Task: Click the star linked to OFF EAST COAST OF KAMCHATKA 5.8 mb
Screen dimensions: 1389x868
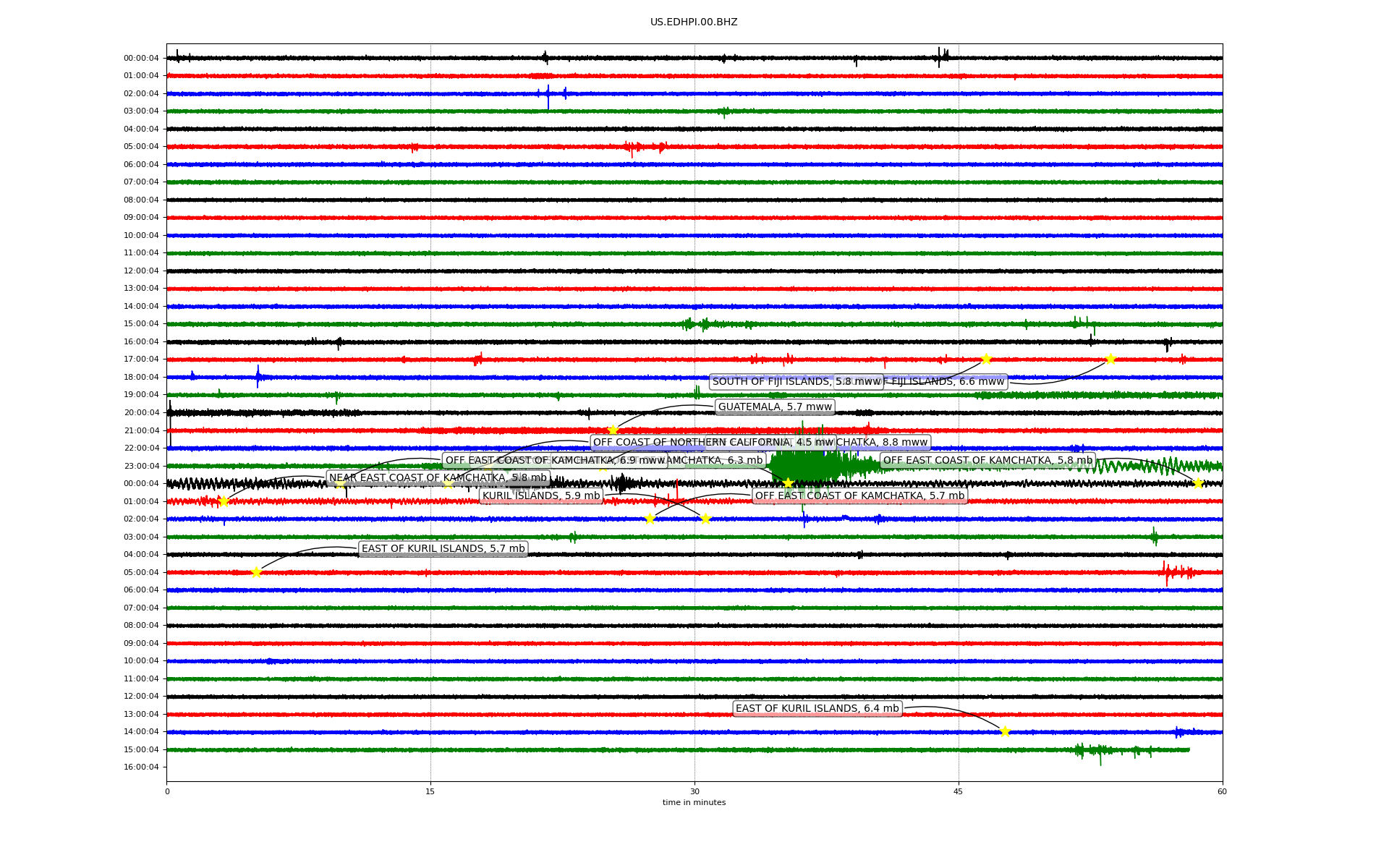Action: pos(1198,483)
